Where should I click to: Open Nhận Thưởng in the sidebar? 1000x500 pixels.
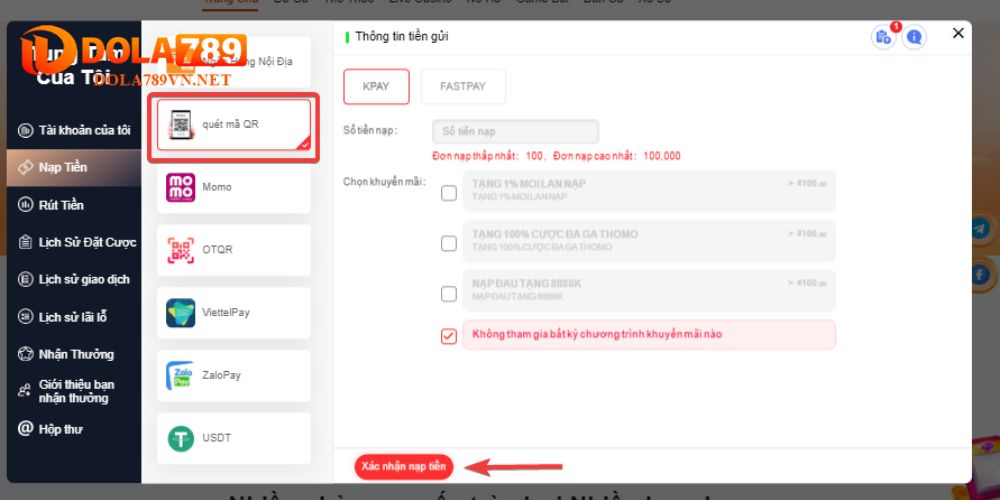click(x=74, y=354)
